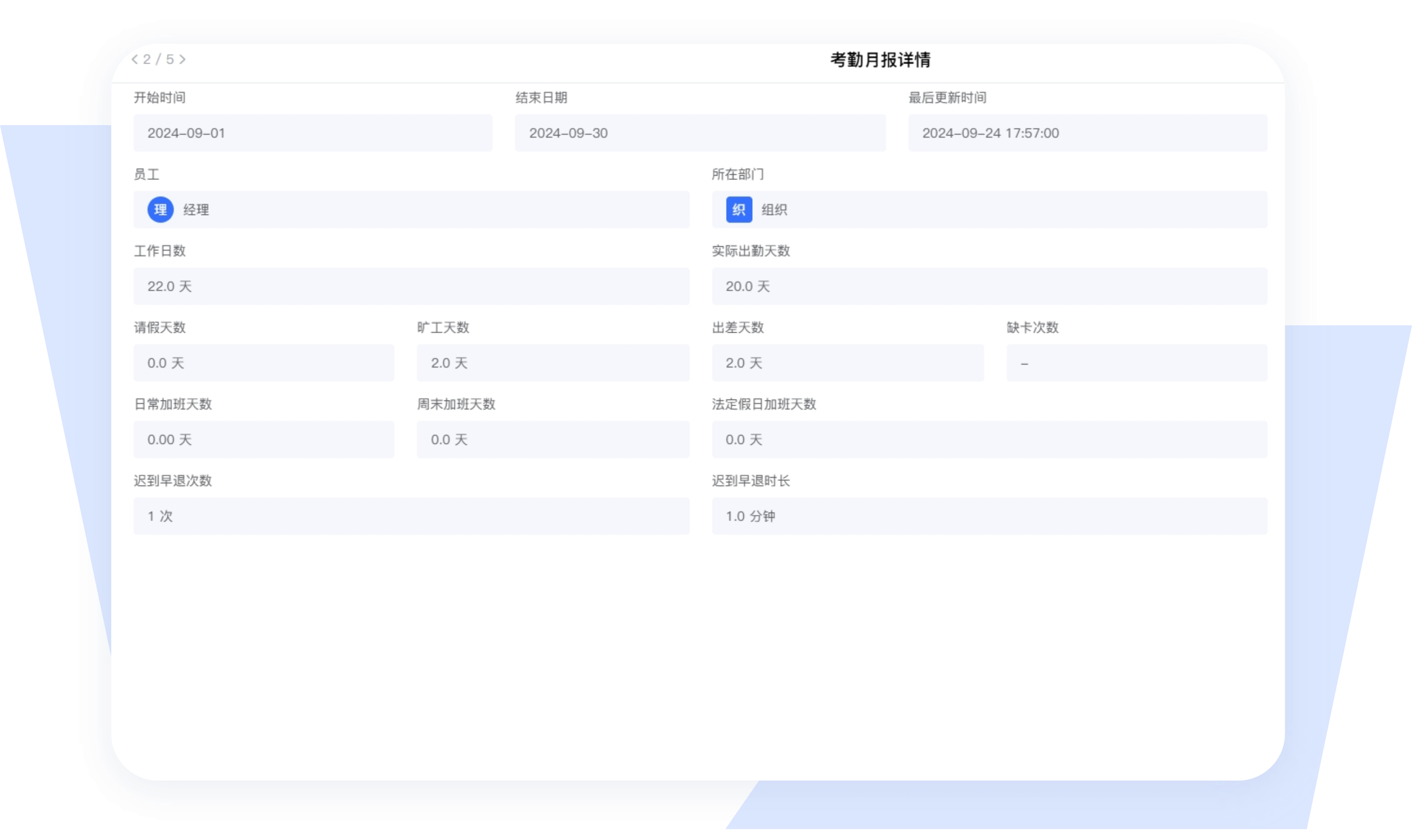Click the 所在部门 label
1412x840 pixels.
pos(738,174)
